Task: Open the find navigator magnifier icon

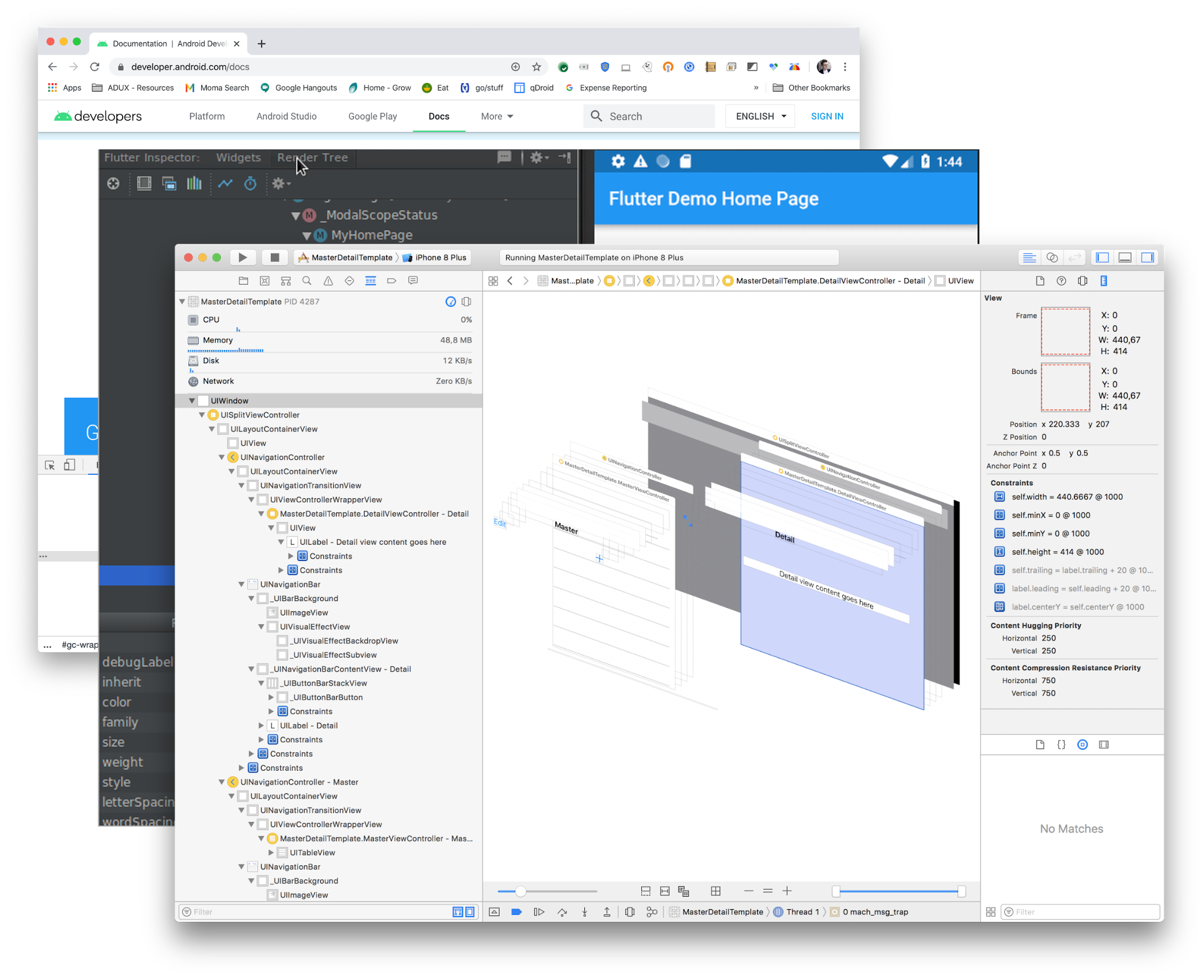Action: point(307,281)
